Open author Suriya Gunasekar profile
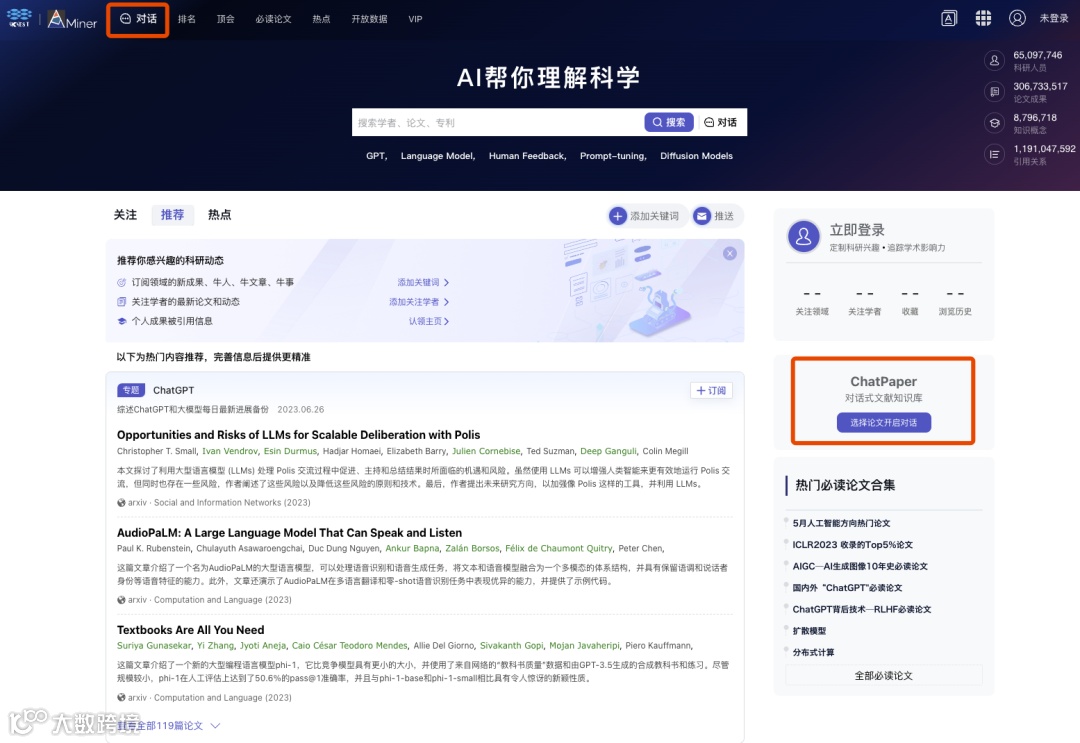The height and width of the screenshot is (743, 1080). 154,646
